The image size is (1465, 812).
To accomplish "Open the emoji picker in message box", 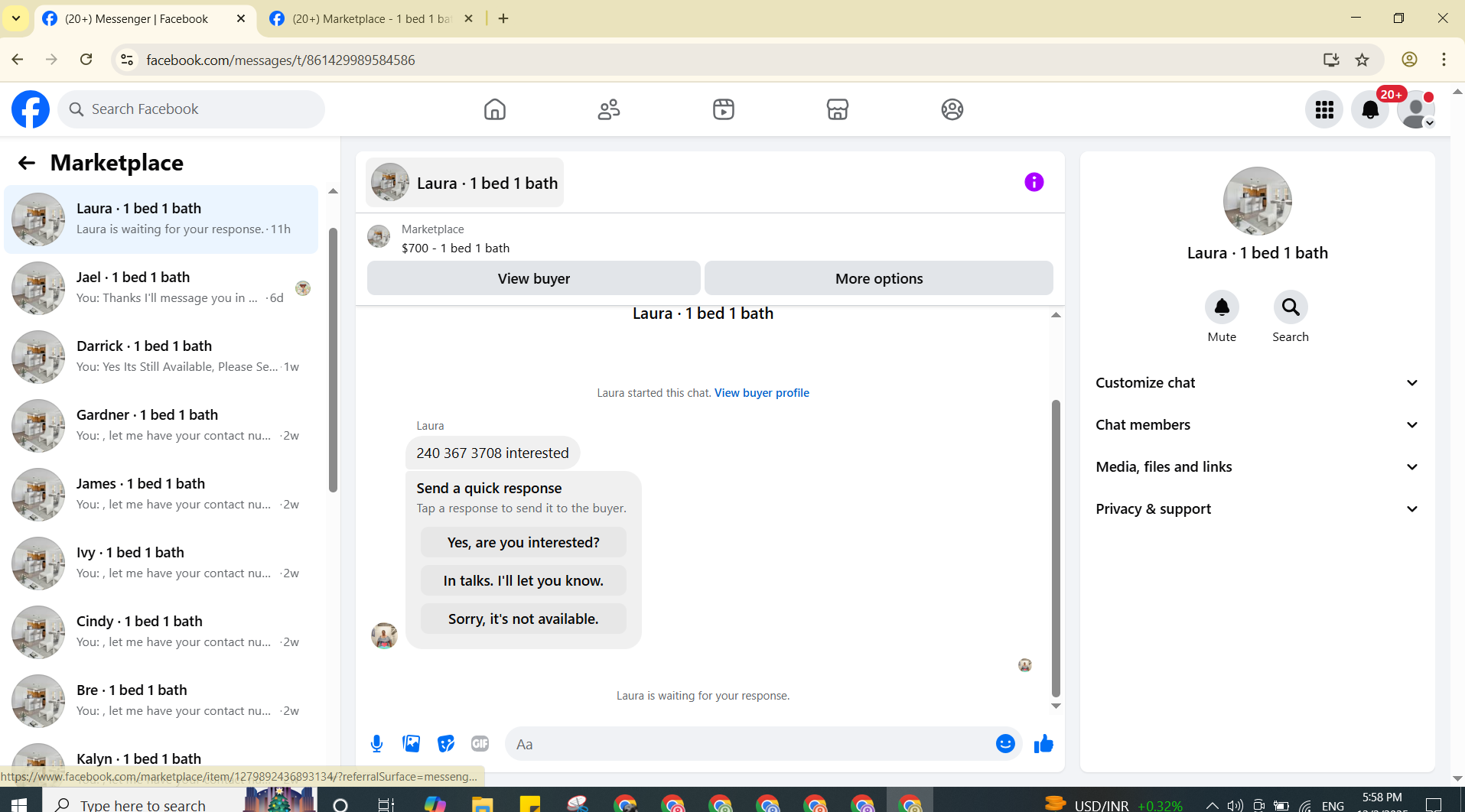I will 1005,744.
